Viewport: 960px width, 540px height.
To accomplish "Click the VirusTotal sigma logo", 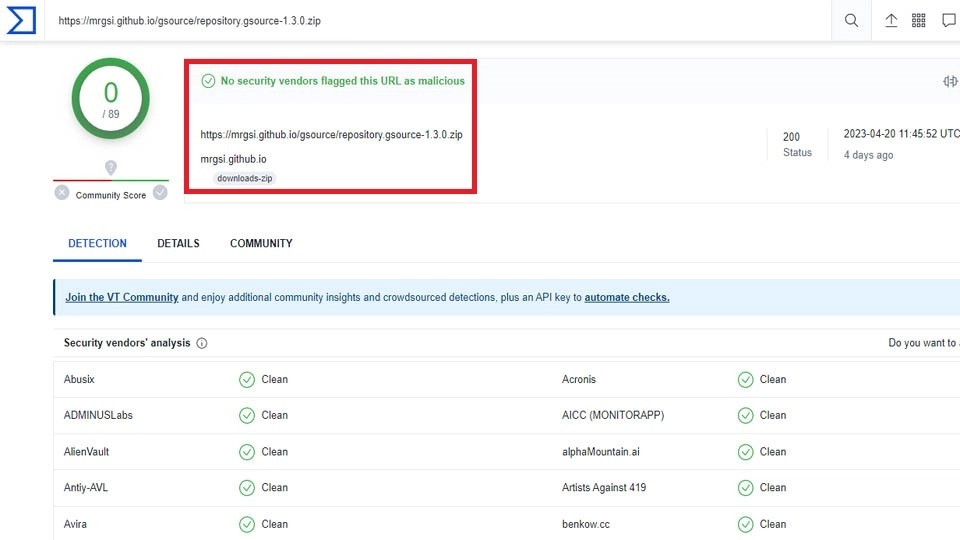I will [x=21, y=20].
